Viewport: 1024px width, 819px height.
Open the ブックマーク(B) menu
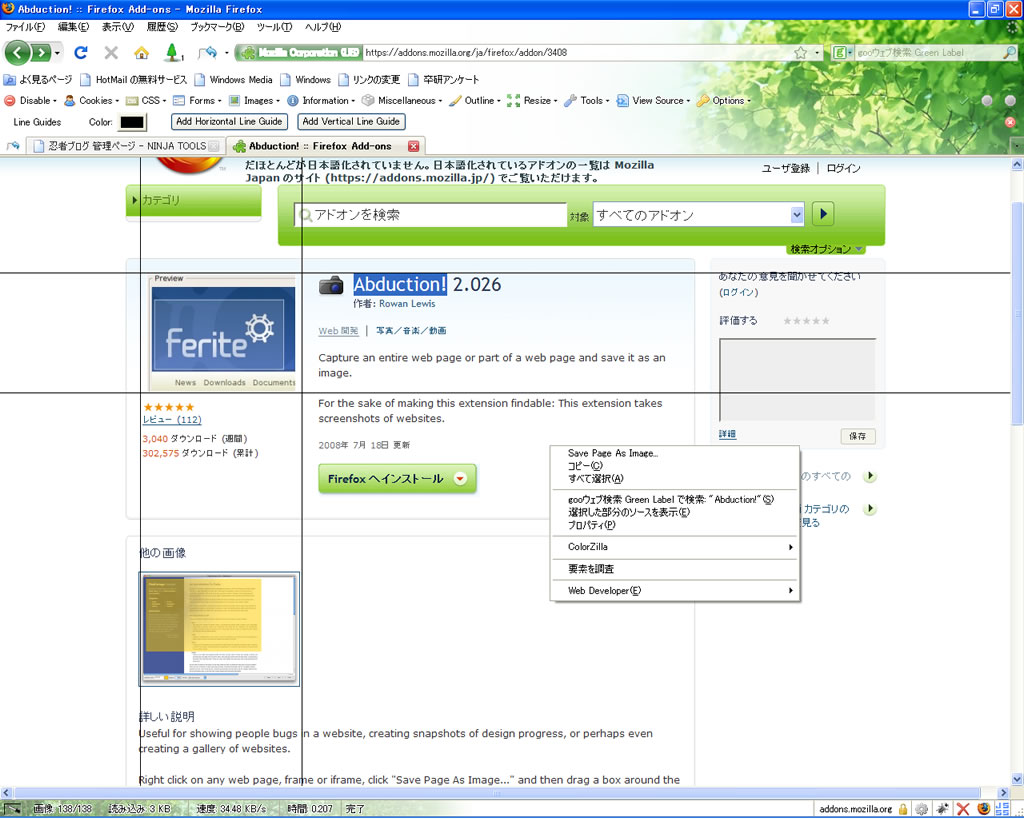pos(217,27)
